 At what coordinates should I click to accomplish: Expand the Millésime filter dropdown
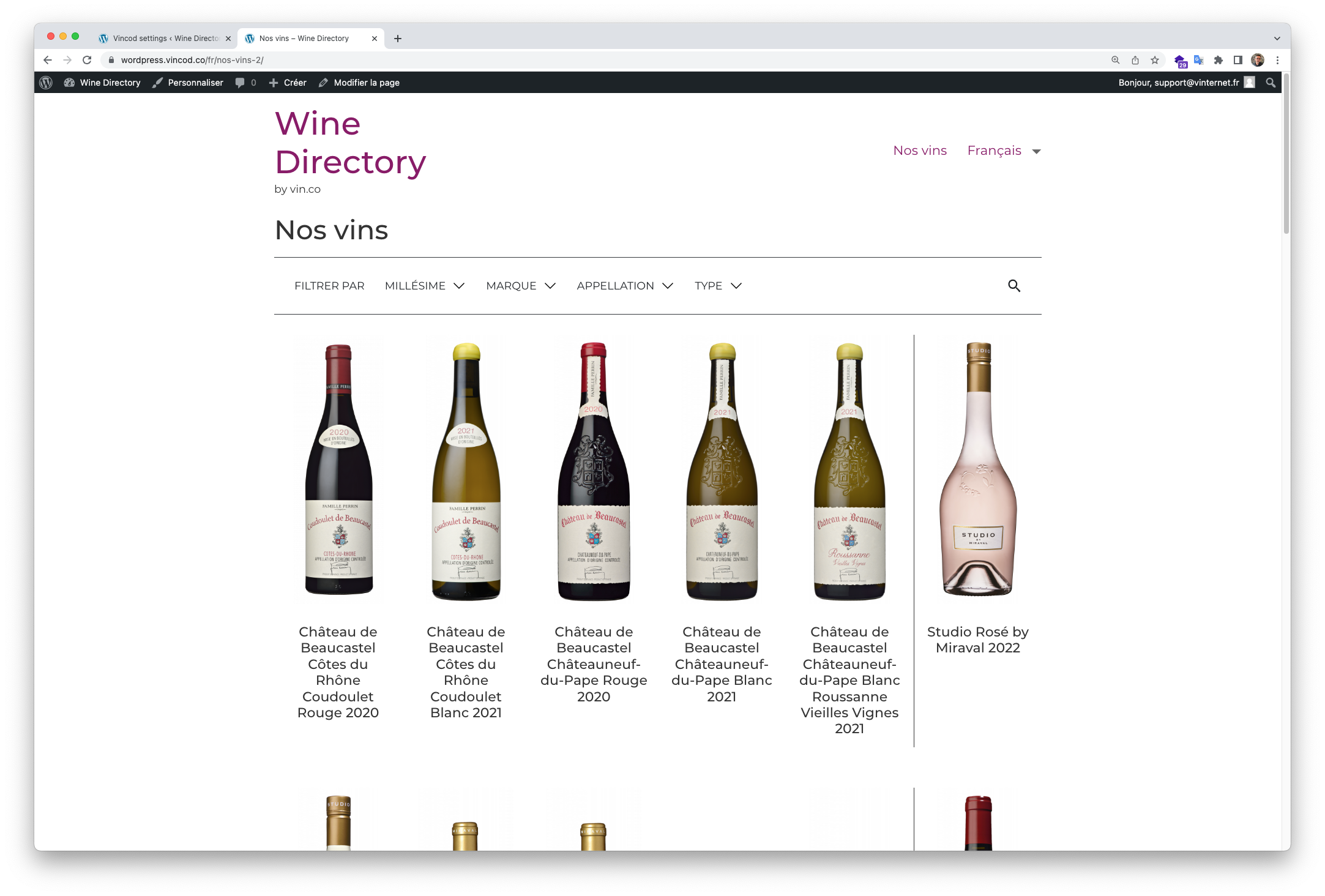425,286
